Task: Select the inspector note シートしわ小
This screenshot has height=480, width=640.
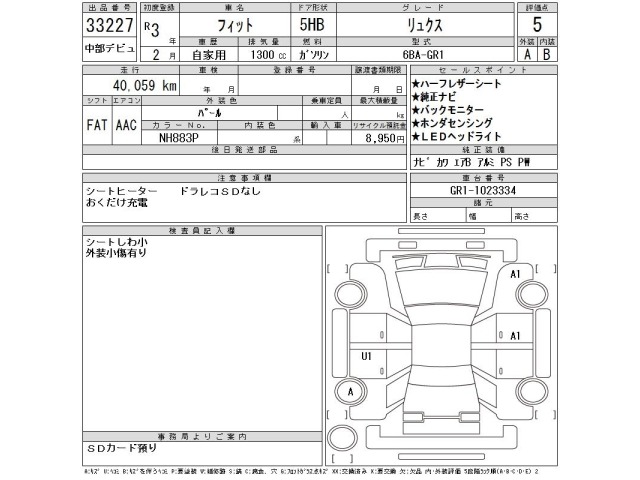Action: [x=117, y=242]
